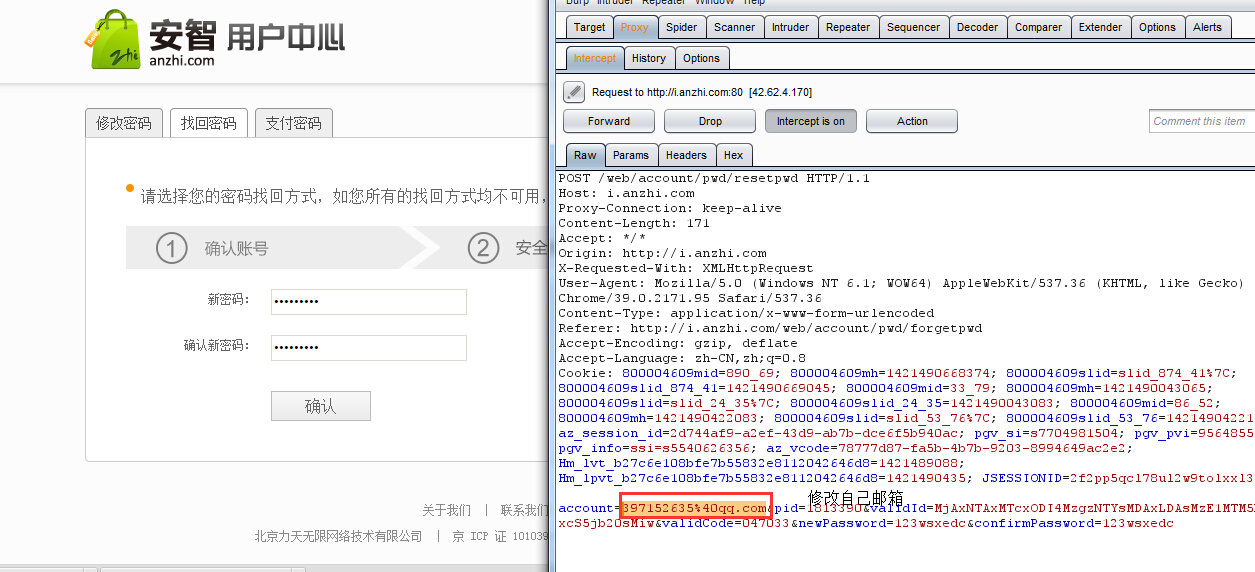
Task: Open the proxy Options sub-tab beside History
Action: (x=701, y=58)
